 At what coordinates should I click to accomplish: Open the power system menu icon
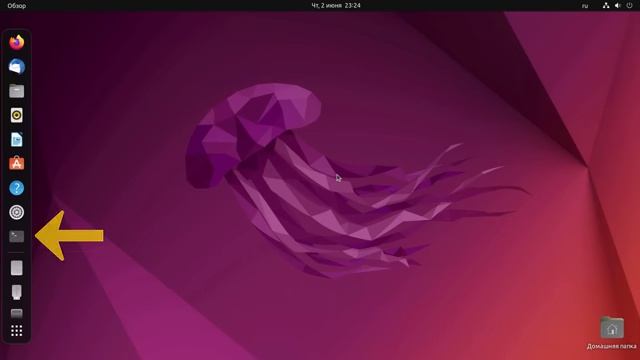pos(629,5)
